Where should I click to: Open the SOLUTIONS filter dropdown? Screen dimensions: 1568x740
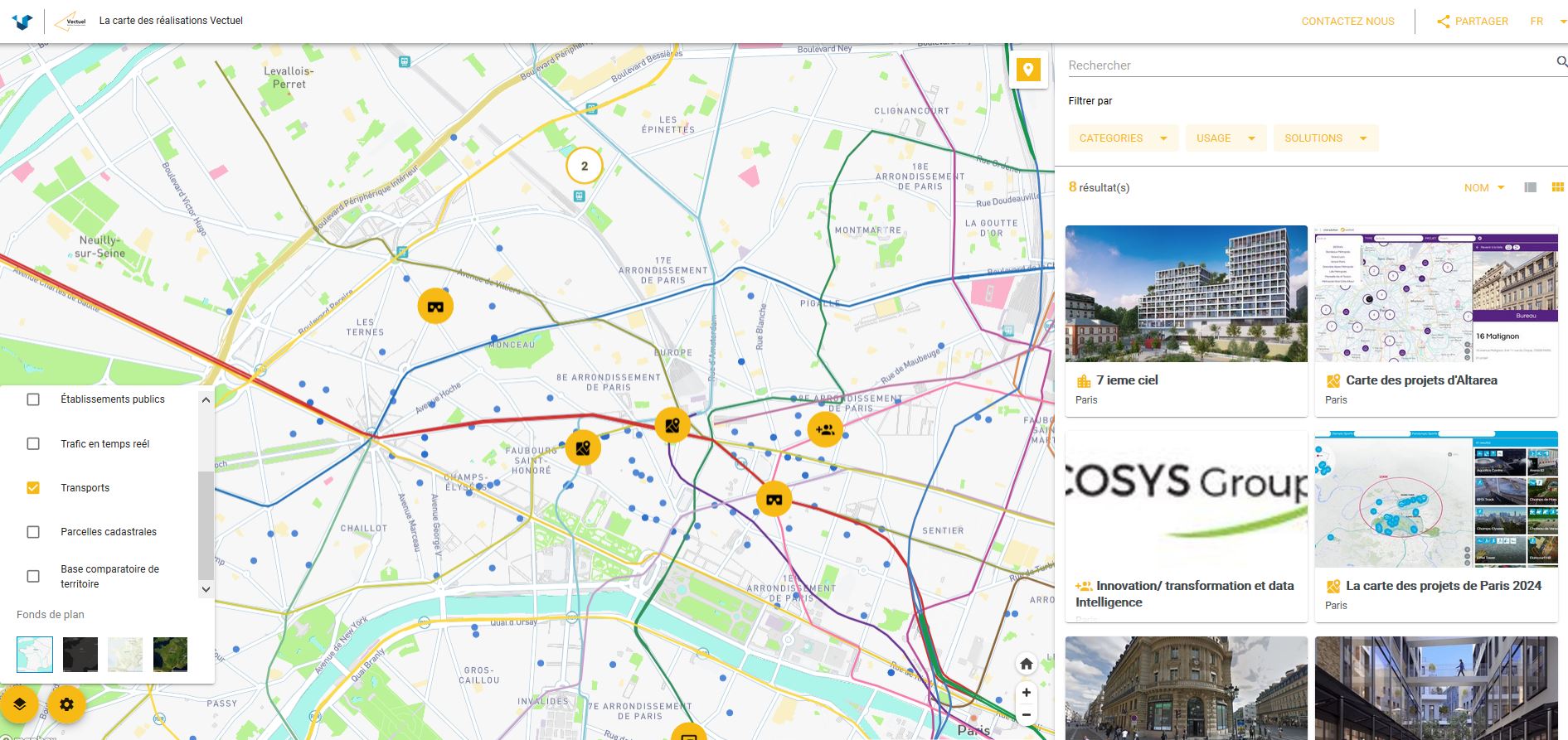1326,138
